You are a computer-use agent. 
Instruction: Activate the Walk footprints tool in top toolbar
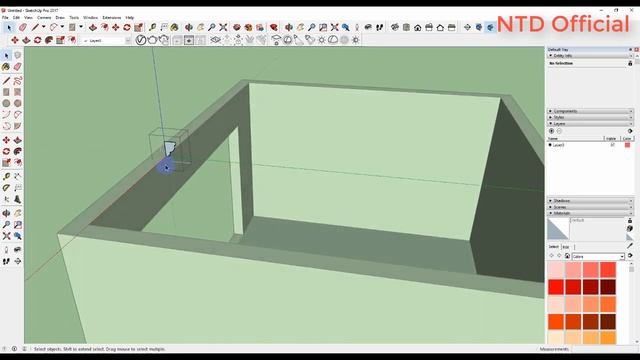tap(380, 28)
